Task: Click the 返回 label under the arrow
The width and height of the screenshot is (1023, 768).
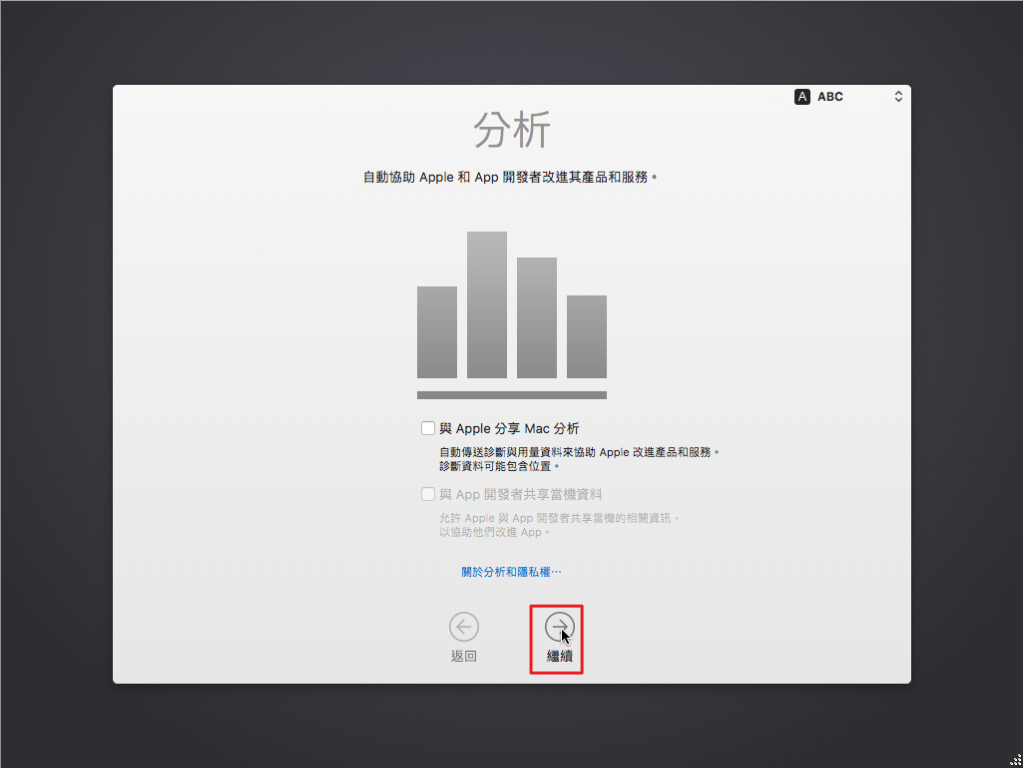Action: click(464, 656)
